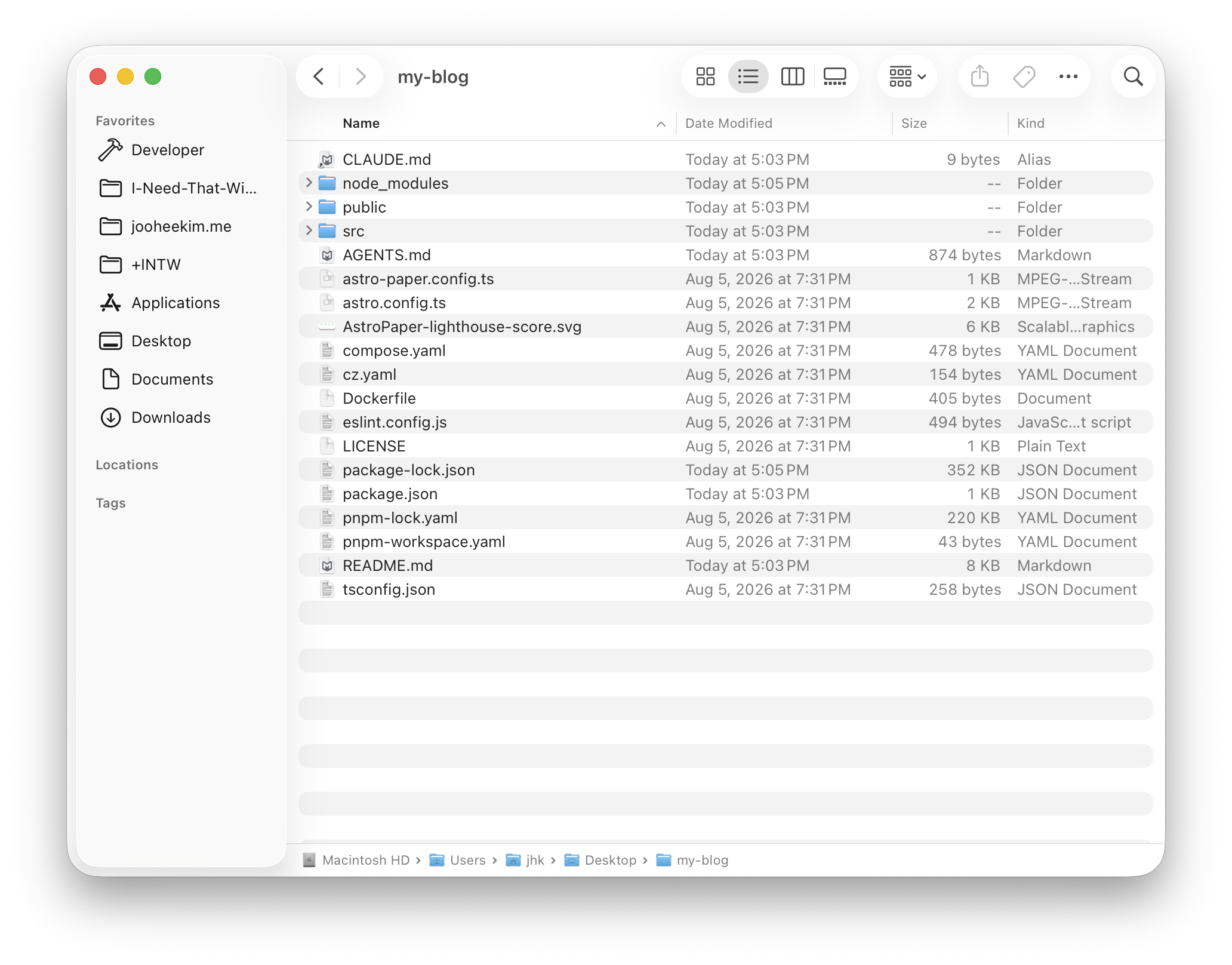Go forward with the right chevron button
The width and height of the screenshot is (1232, 965).
[361, 76]
